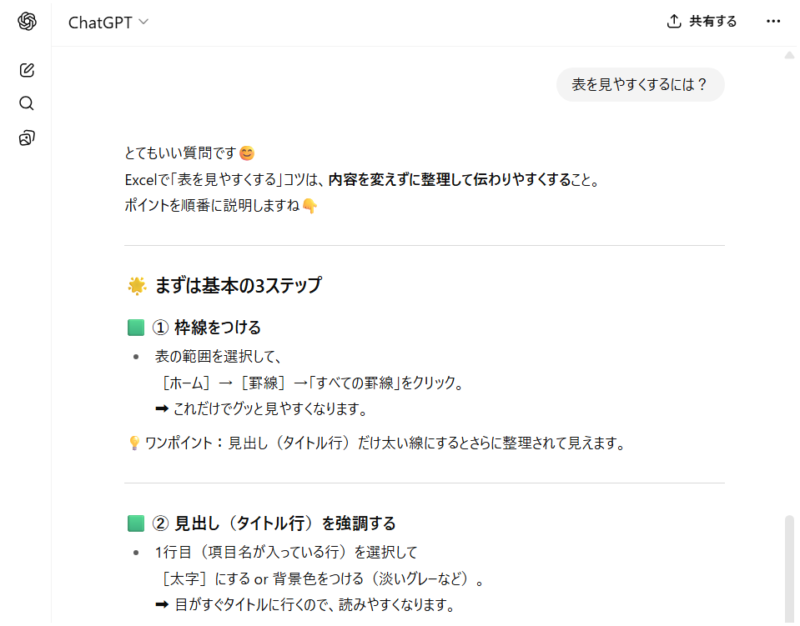Open chat search with the magnifier icon
800x626 pixels.
click(27, 104)
